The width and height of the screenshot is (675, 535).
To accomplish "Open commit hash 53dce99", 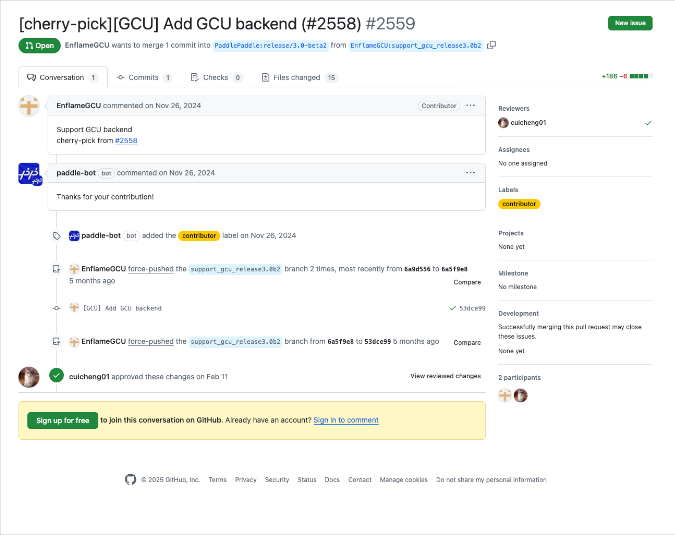I will [x=472, y=309].
